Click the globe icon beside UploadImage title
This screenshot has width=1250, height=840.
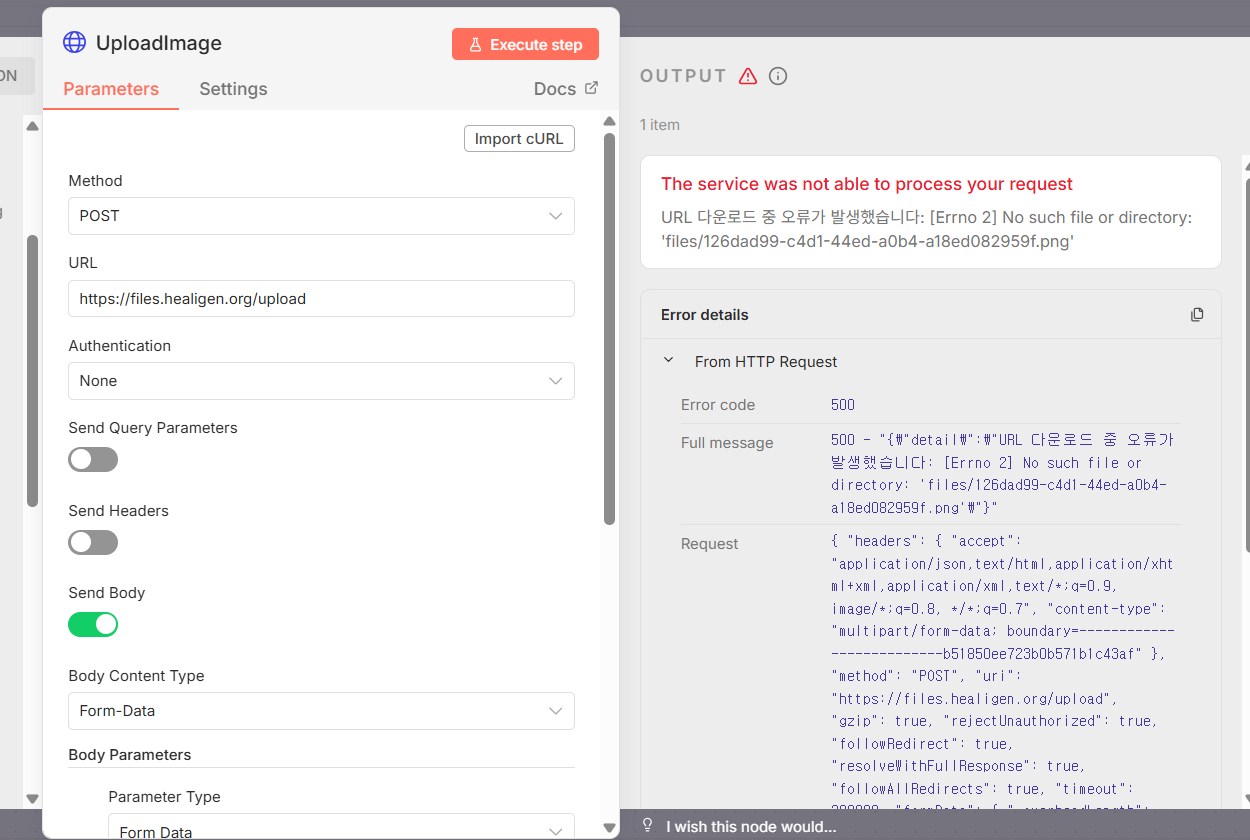pyautogui.click(x=74, y=42)
